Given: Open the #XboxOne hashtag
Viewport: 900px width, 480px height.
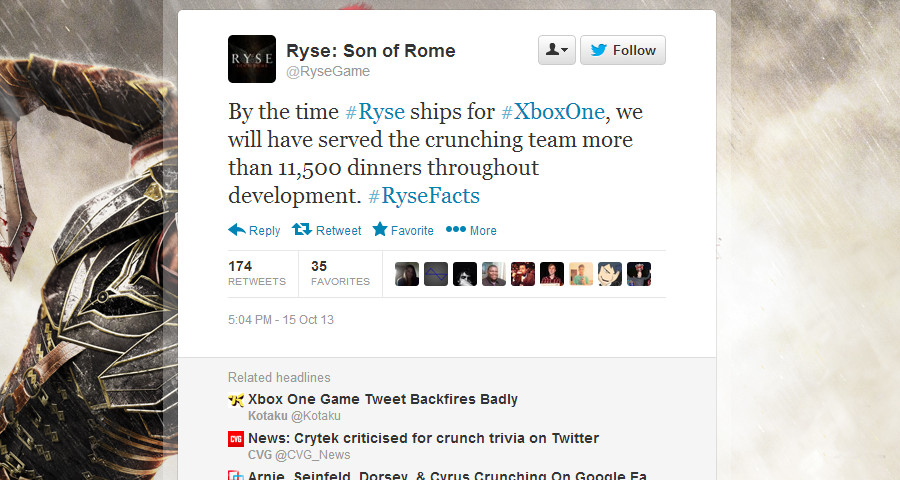Looking at the screenshot, I should [552, 113].
